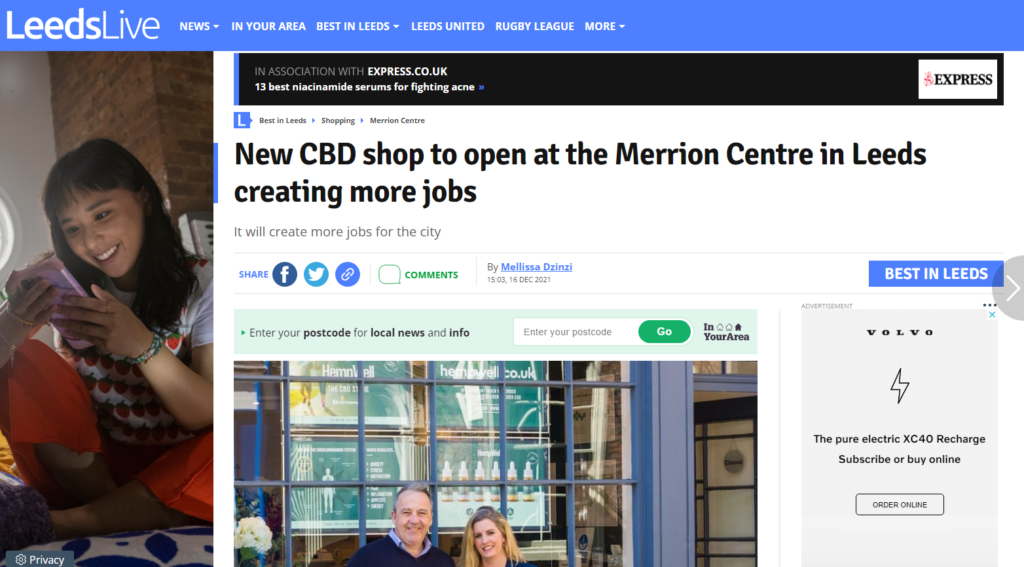The width and height of the screenshot is (1024, 567).
Task: Go to next article arrow
Action: [x=1011, y=288]
